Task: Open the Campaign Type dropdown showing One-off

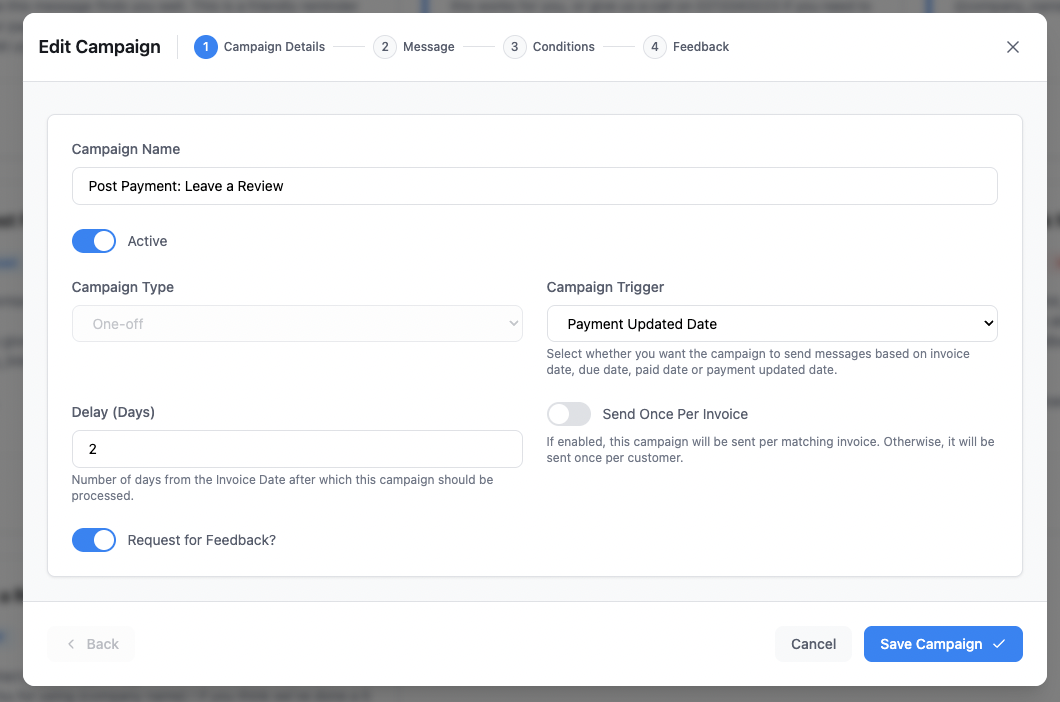Action: [297, 323]
